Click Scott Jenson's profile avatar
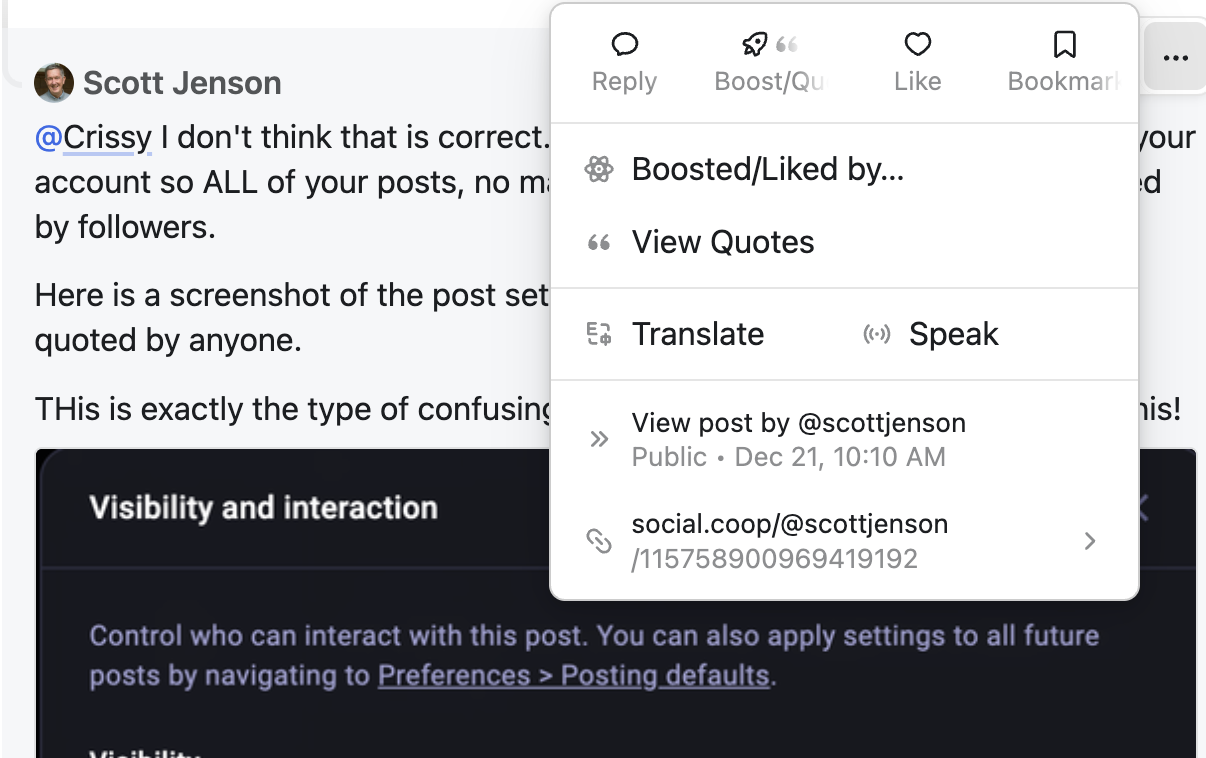Image resolution: width=1206 pixels, height=758 pixels. (x=53, y=83)
